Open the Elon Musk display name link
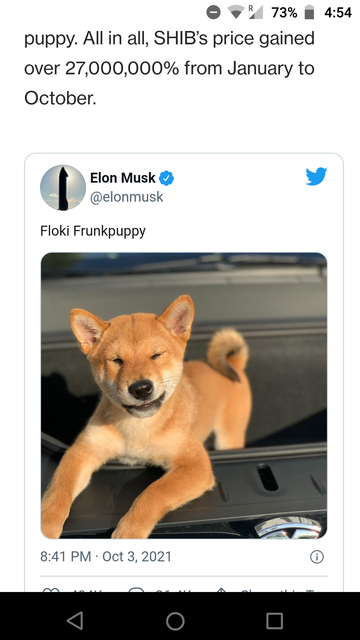Viewport: 360px width, 640px height. 122,178
